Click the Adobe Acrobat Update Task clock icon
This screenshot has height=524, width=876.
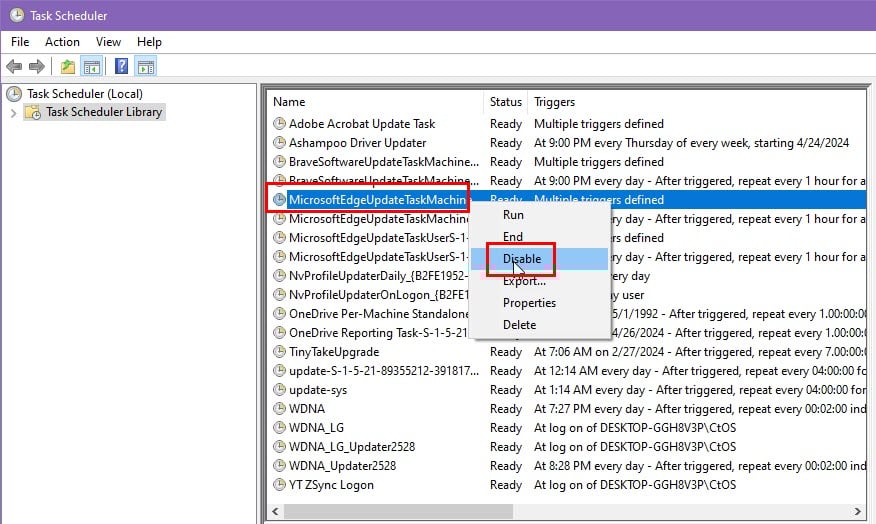(279, 123)
